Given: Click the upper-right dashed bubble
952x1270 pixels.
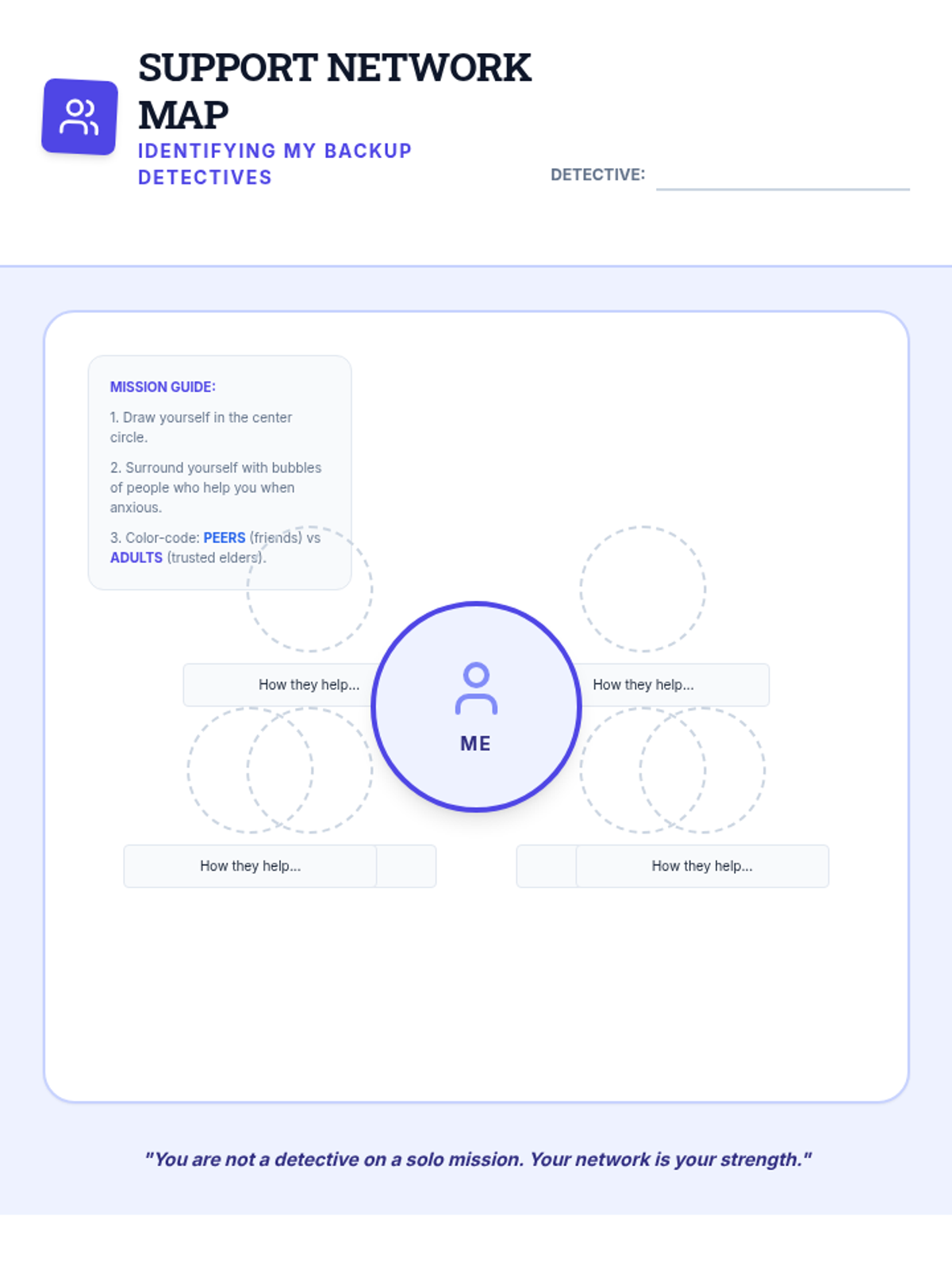Looking at the screenshot, I should pos(643,589).
